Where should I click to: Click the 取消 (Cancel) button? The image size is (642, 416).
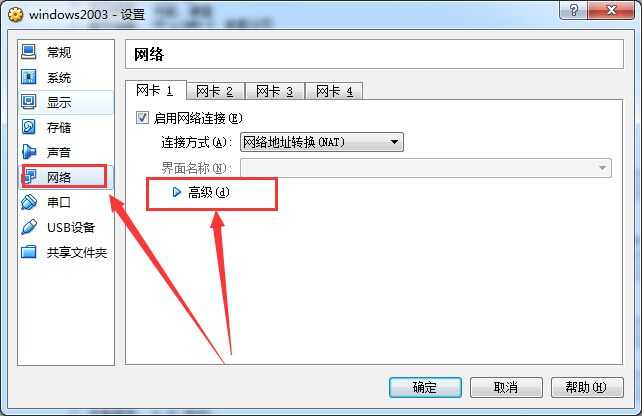(x=506, y=387)
